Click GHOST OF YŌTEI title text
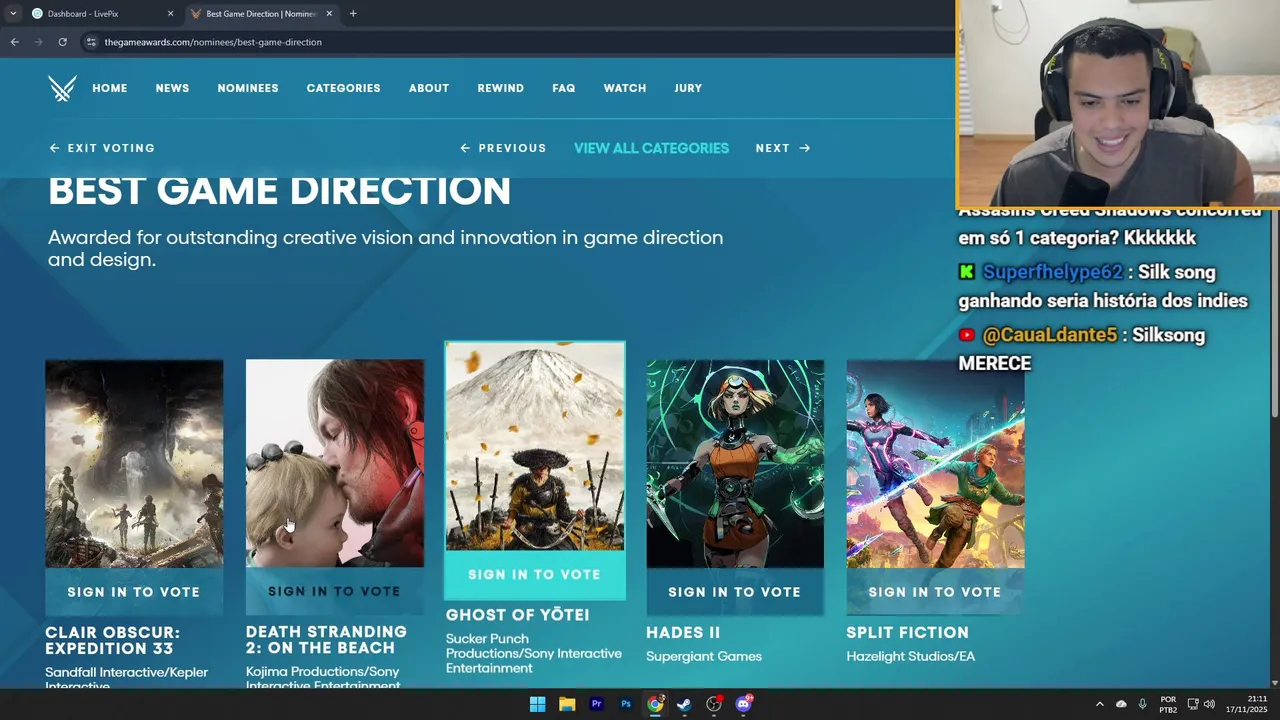1280x720 pixels. 517,615
